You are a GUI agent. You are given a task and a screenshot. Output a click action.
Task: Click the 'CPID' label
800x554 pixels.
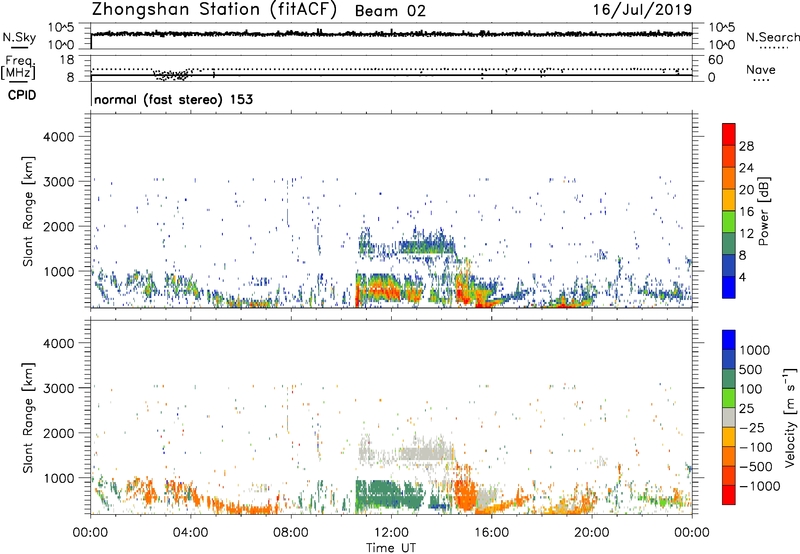click(22, 95)
